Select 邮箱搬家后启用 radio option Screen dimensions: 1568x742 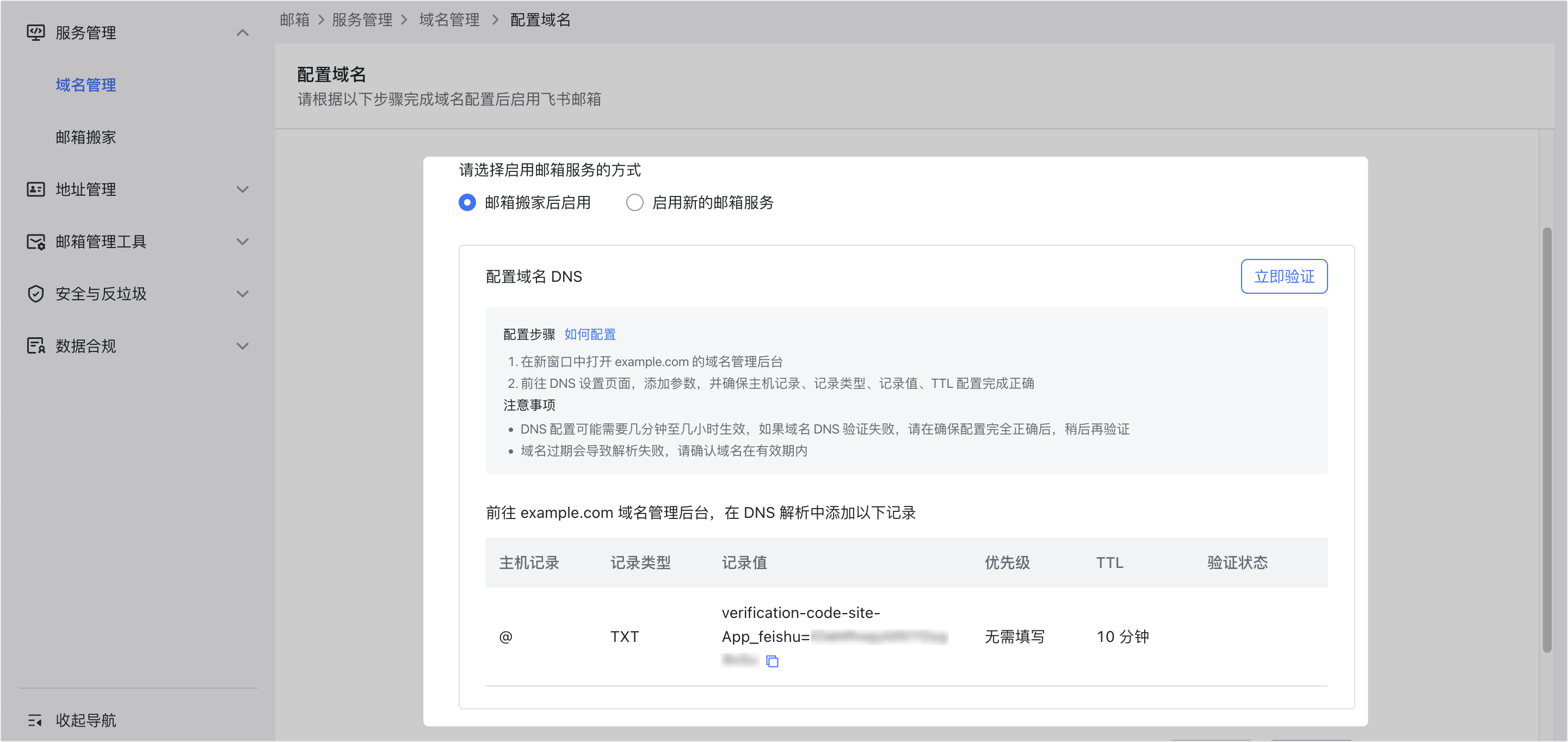click(x=467, y=202)
